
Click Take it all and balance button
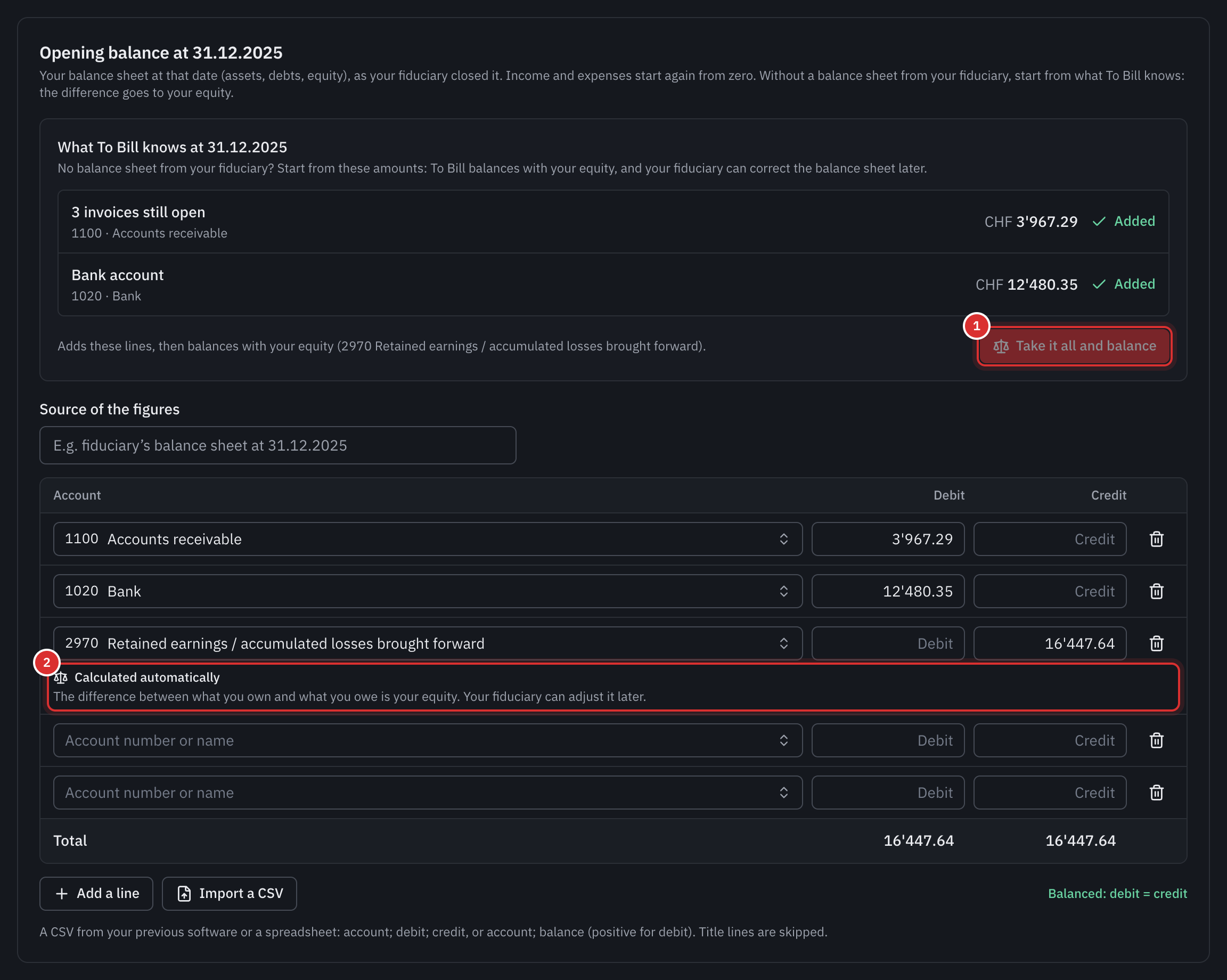coord(1074,346)
